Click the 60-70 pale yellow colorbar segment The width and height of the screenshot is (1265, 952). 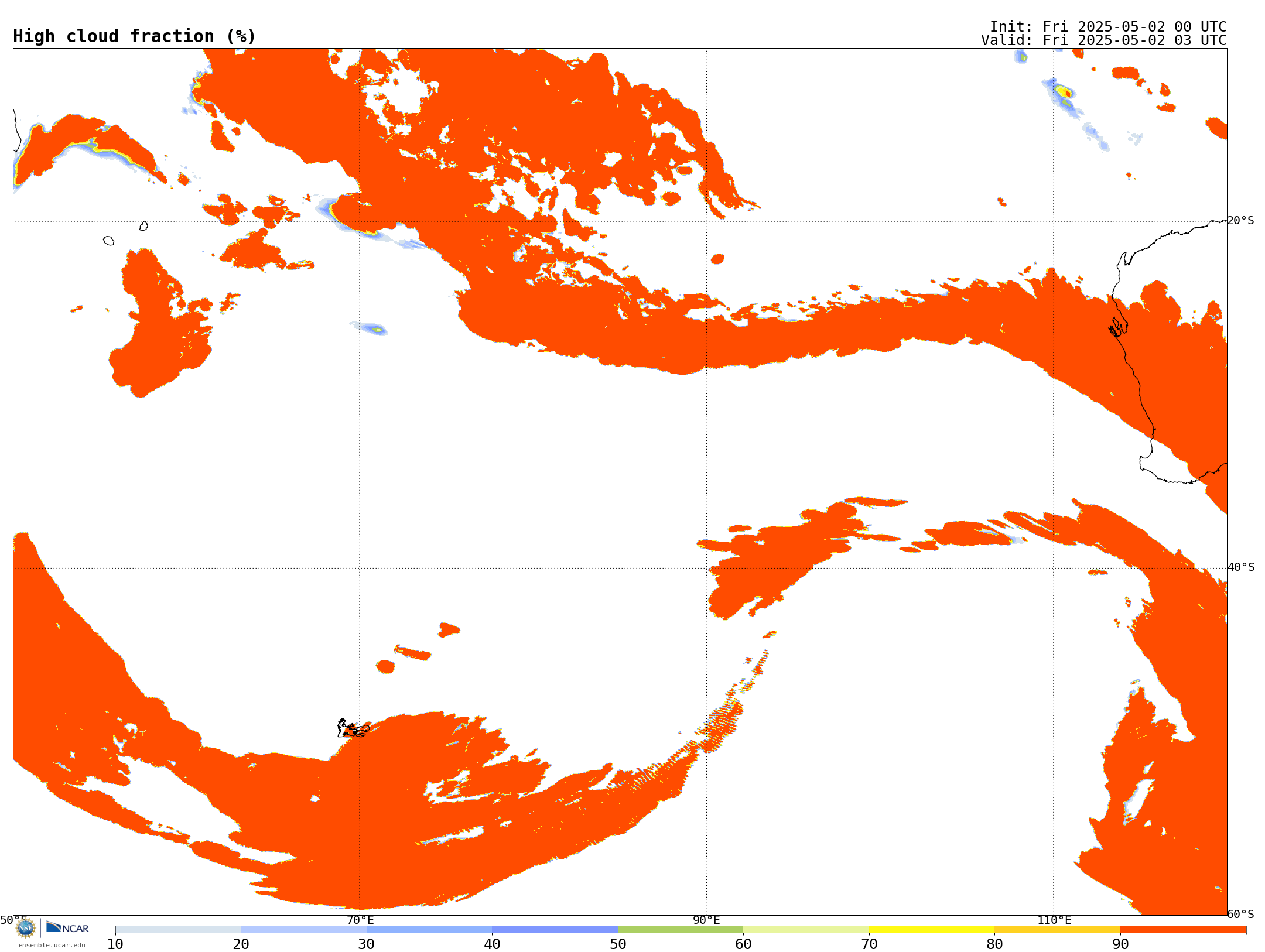806,930
